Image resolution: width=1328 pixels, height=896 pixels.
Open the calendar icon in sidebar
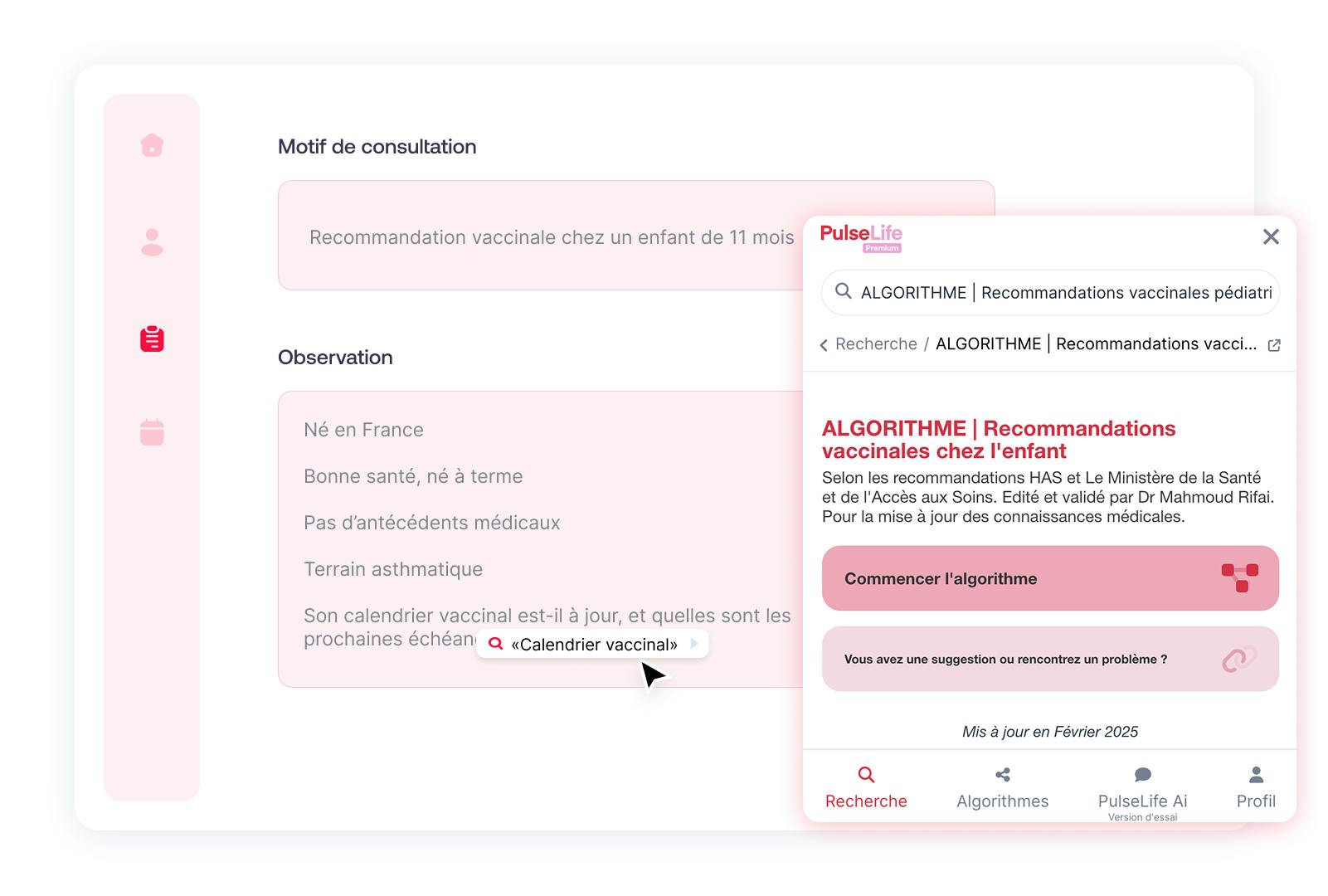coord(152,431)
